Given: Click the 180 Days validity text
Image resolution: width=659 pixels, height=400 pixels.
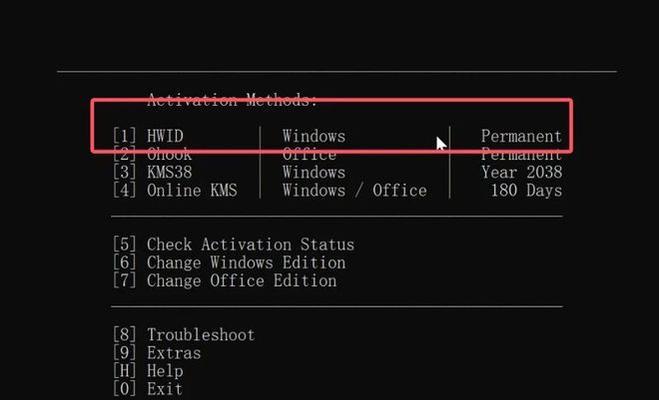Looking at the screenshot, I should (x=526, y=190).
